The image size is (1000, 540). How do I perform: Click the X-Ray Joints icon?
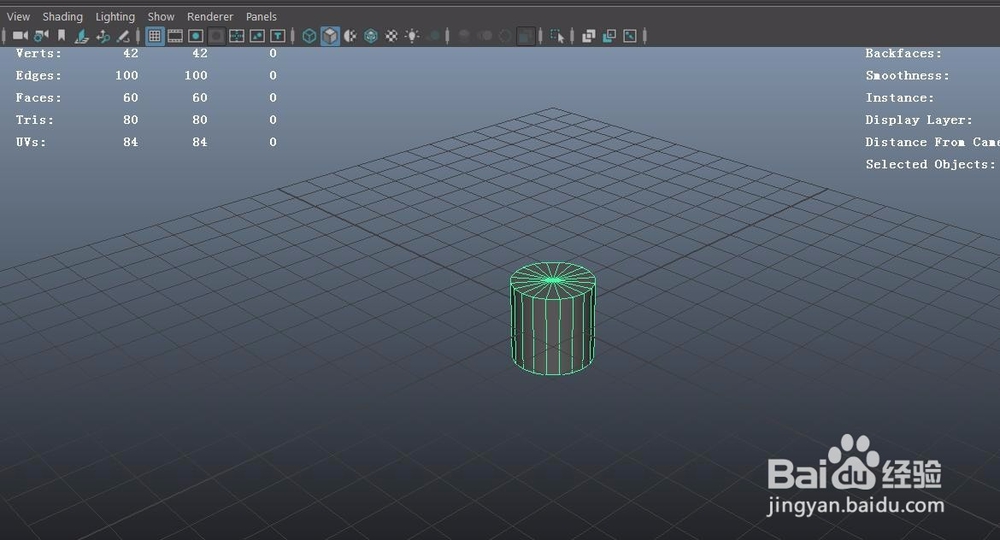[x=629, y=36]
